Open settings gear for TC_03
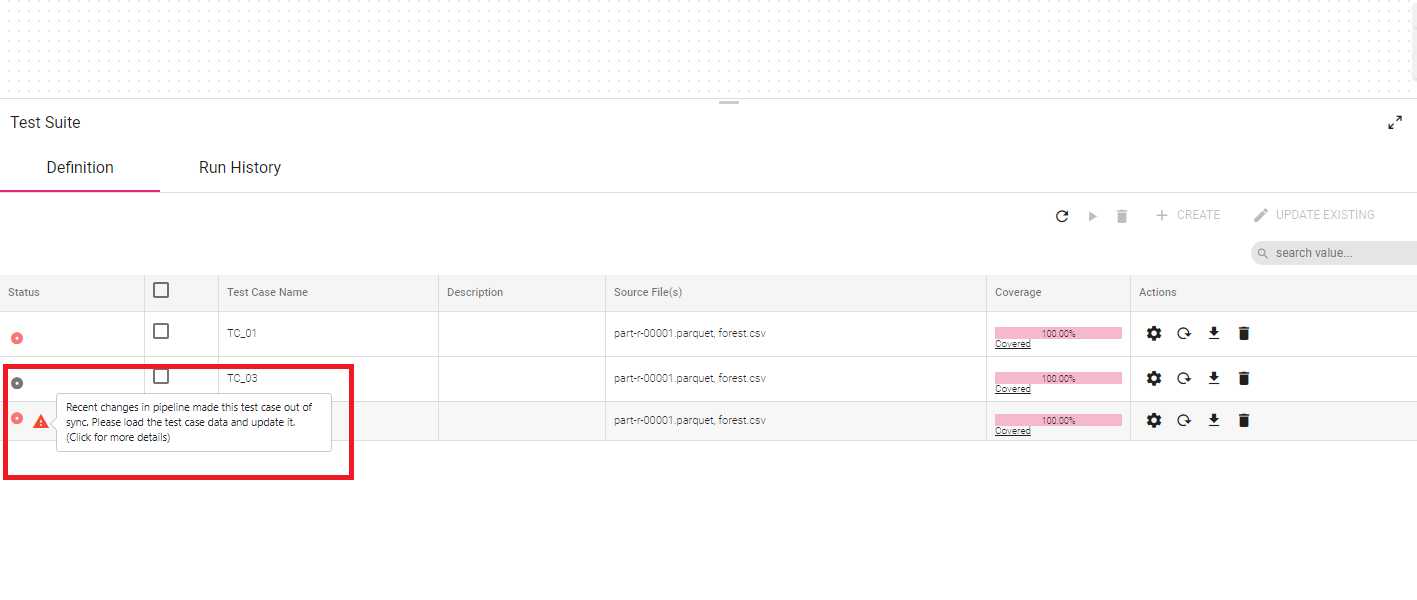The width and height of the screenshot is (1417, 600). [x=1154, y=378]
